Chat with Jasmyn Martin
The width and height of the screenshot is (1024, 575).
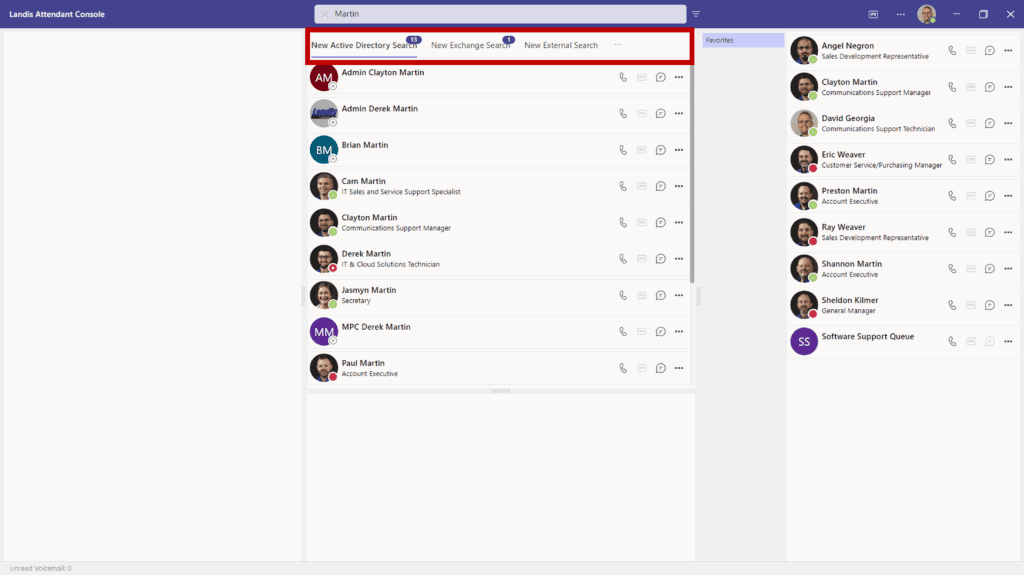click(660, 295)
